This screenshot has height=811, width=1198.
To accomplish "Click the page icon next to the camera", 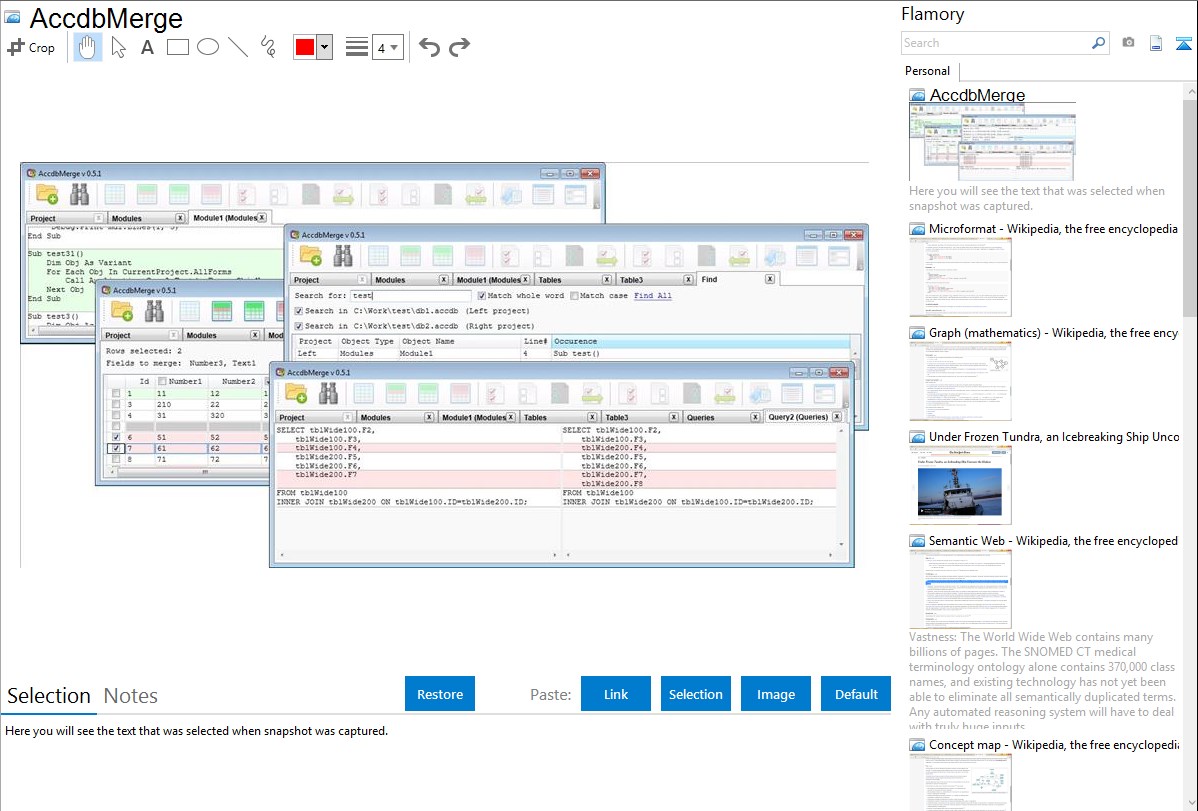I will coord(1156,43).
